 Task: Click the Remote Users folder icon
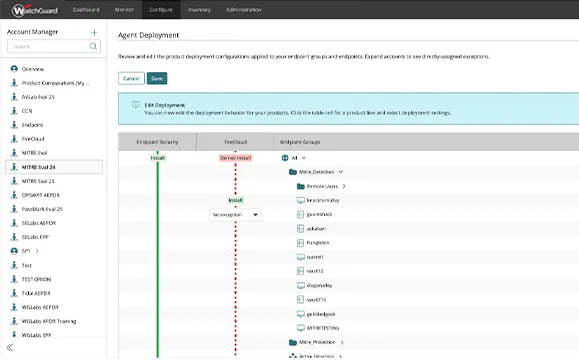(301, 186)
